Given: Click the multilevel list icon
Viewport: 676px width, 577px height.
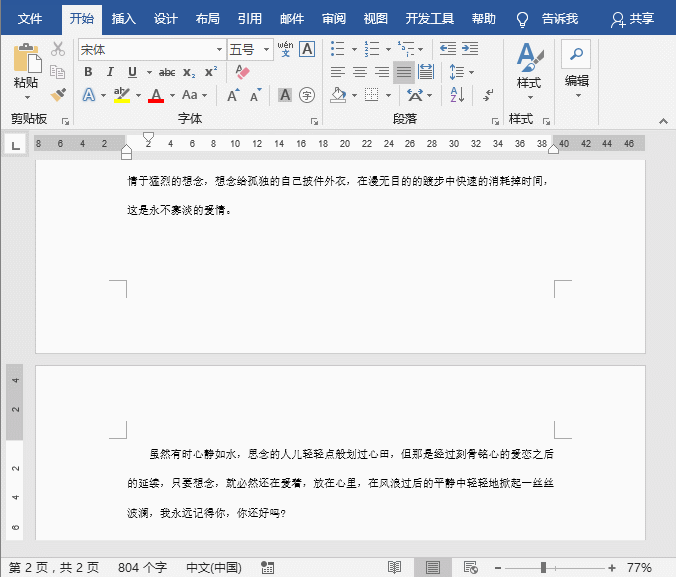Looking at the screenshot, I should point(406,49).
